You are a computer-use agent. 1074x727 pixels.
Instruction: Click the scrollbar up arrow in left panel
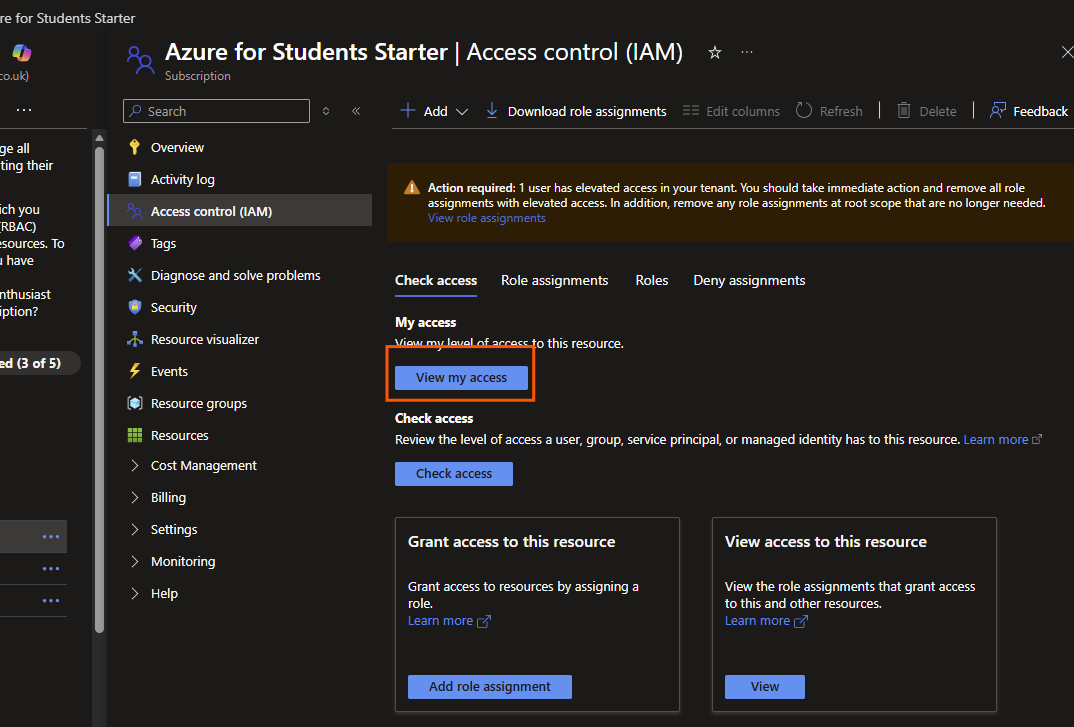coord(99,138)
